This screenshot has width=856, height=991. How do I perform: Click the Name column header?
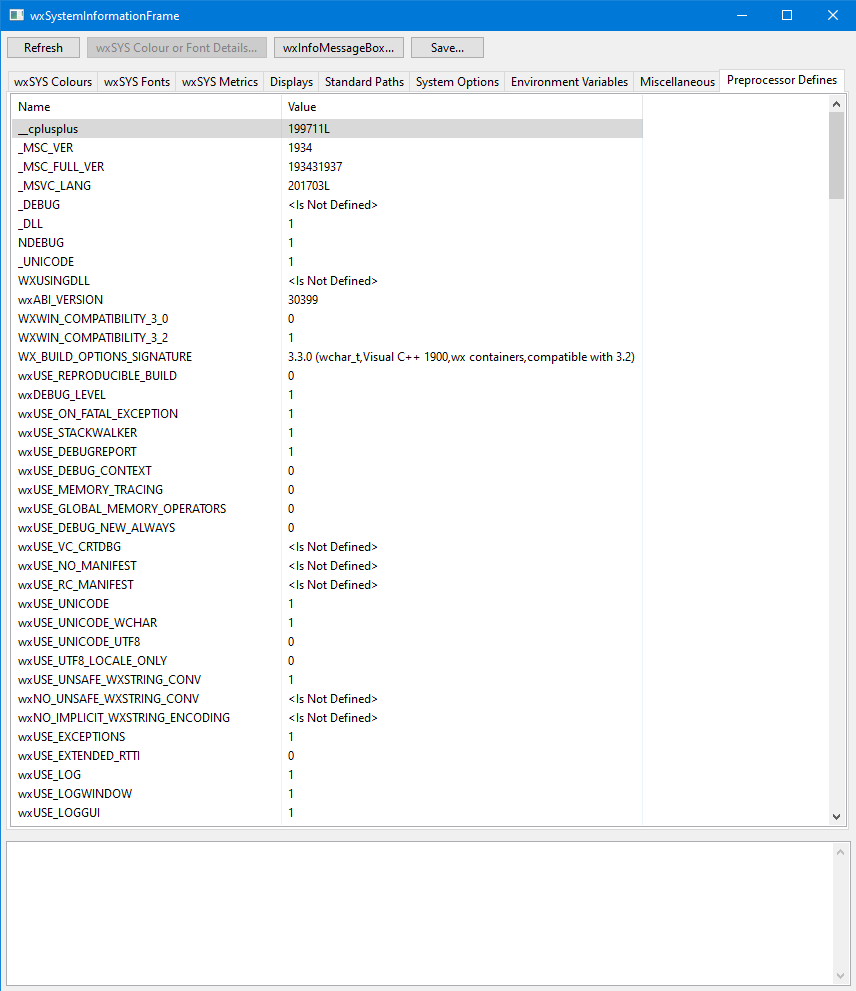(146, 107)
